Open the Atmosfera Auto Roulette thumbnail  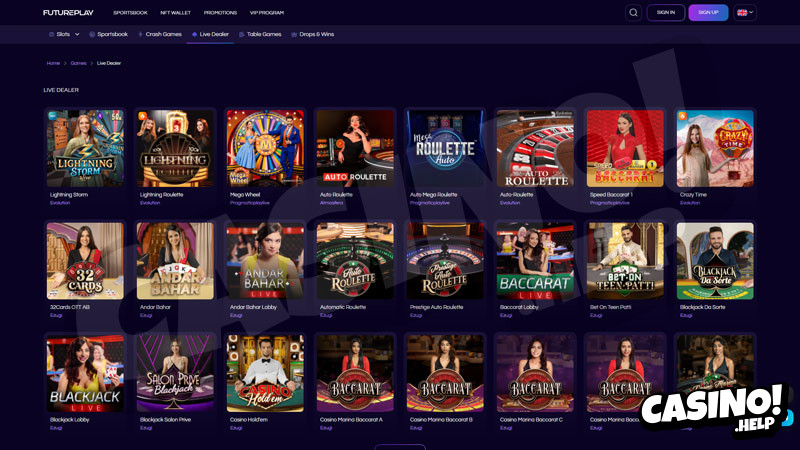[x=355, y=148]
